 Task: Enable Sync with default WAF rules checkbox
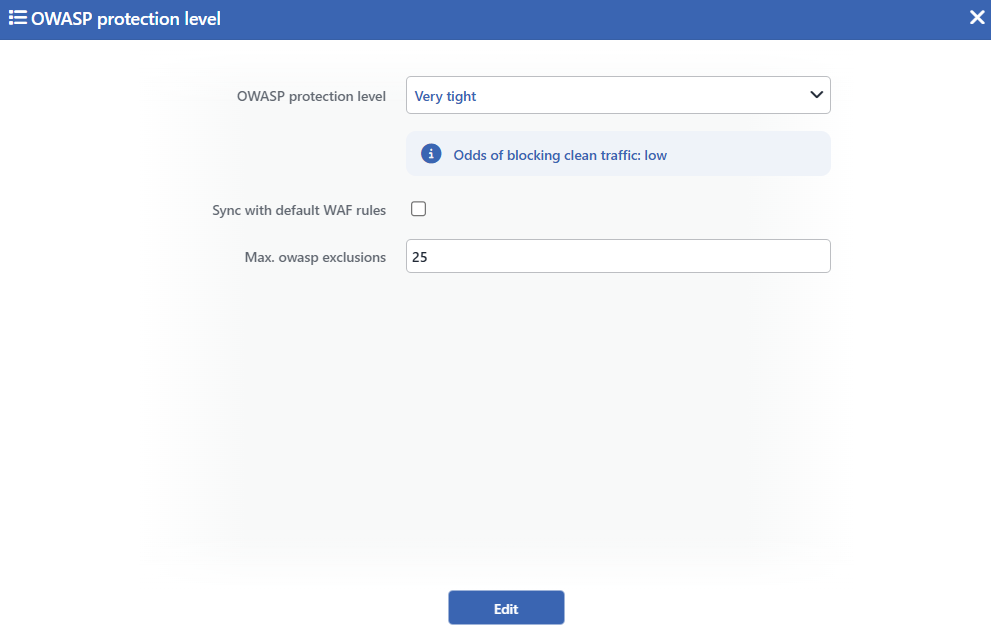point(418,209)
